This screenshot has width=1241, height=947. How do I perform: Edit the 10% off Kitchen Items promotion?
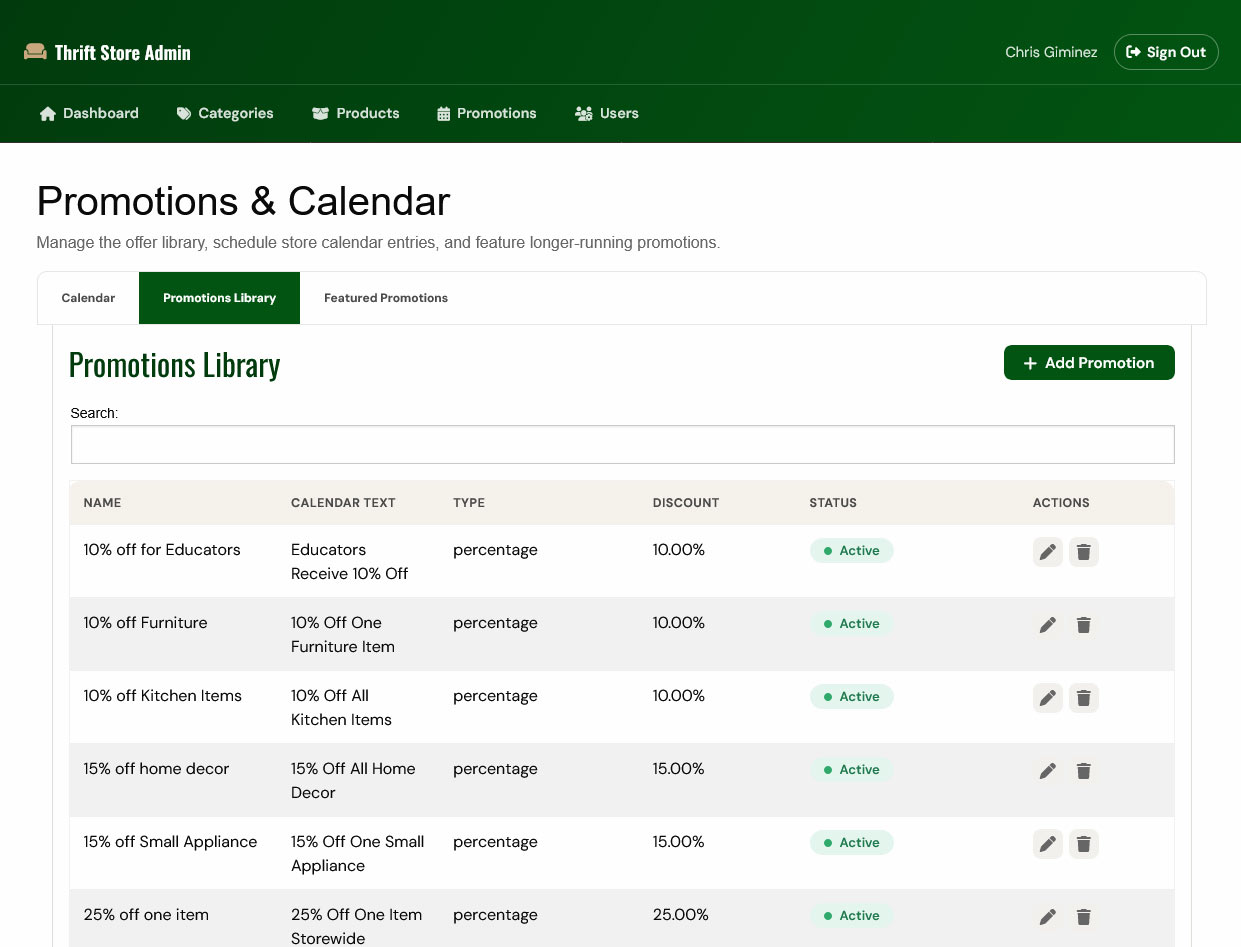(x=1048, y=698)
